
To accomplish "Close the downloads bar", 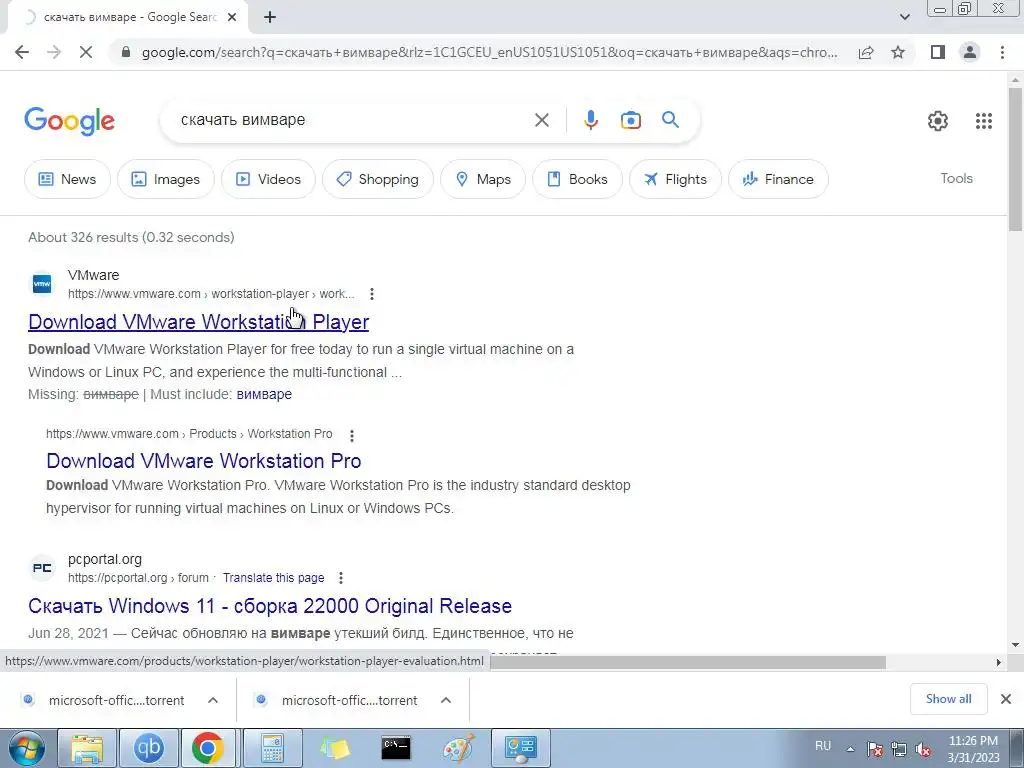I will [1006, 699].
